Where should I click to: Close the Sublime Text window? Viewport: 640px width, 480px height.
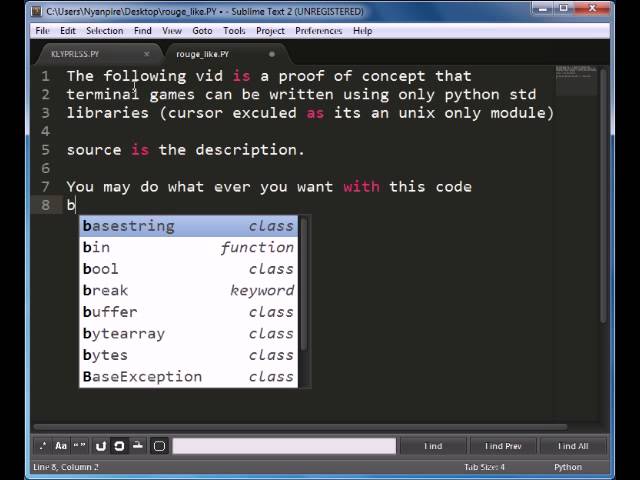(x=593, y=9)
